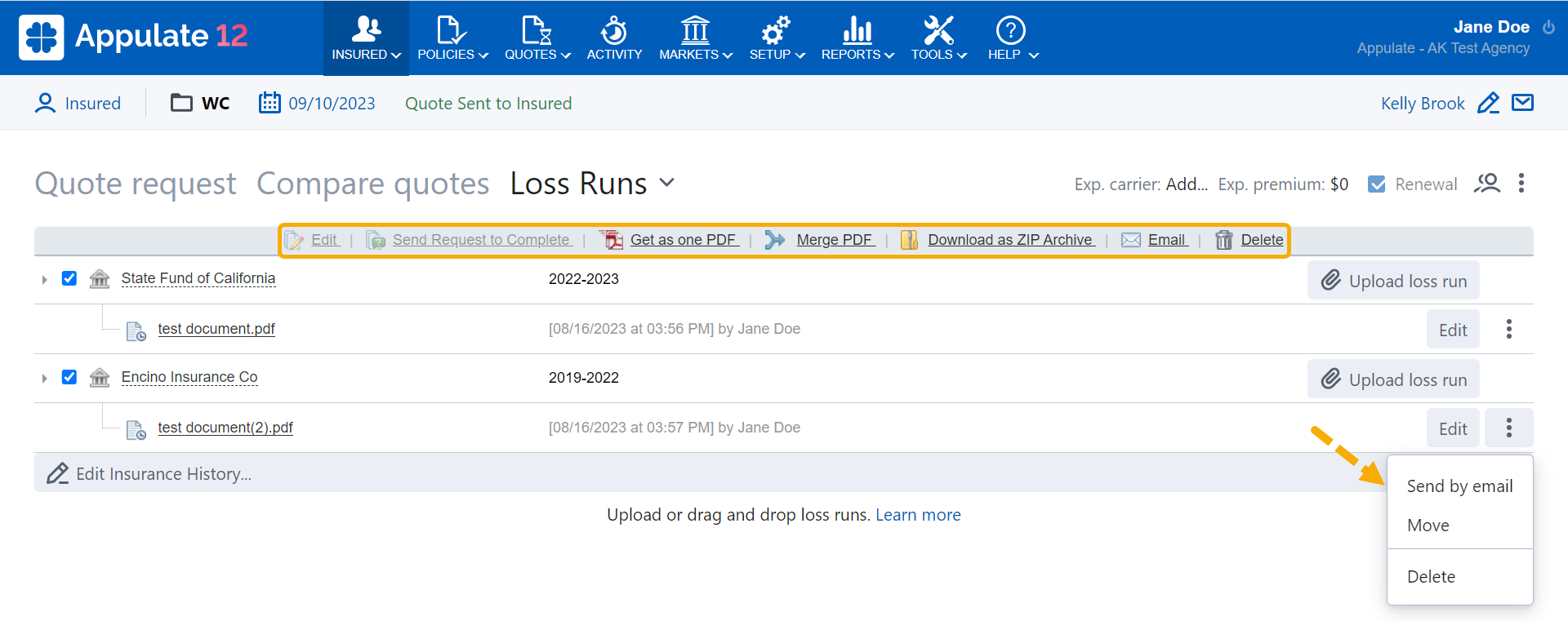Viewport: 1568px width, 621px height.
Task: Click the Quote Sent to Insured status
Action: pos(488,104)
